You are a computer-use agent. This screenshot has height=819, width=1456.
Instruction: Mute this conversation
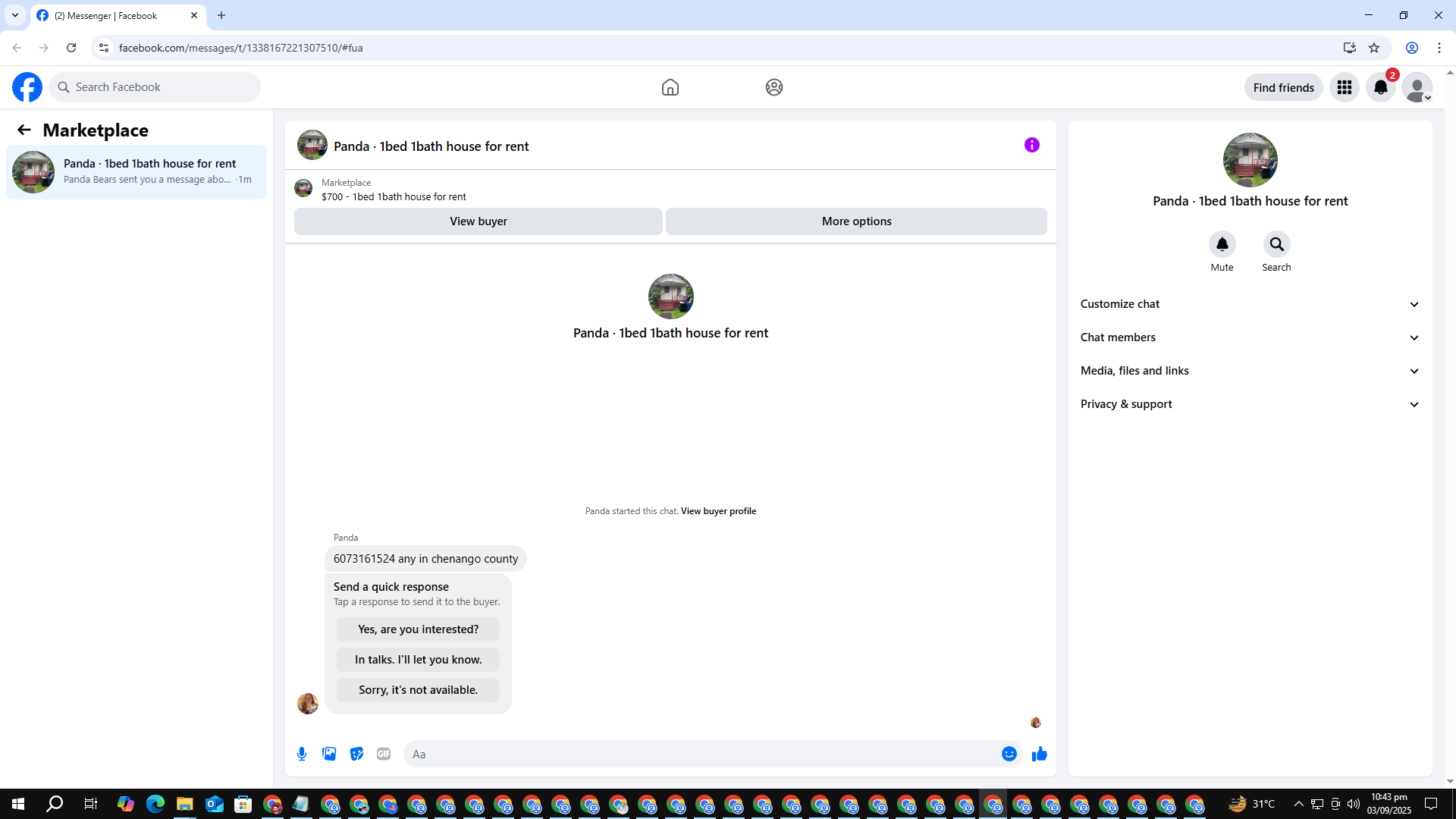(1222, 244)
